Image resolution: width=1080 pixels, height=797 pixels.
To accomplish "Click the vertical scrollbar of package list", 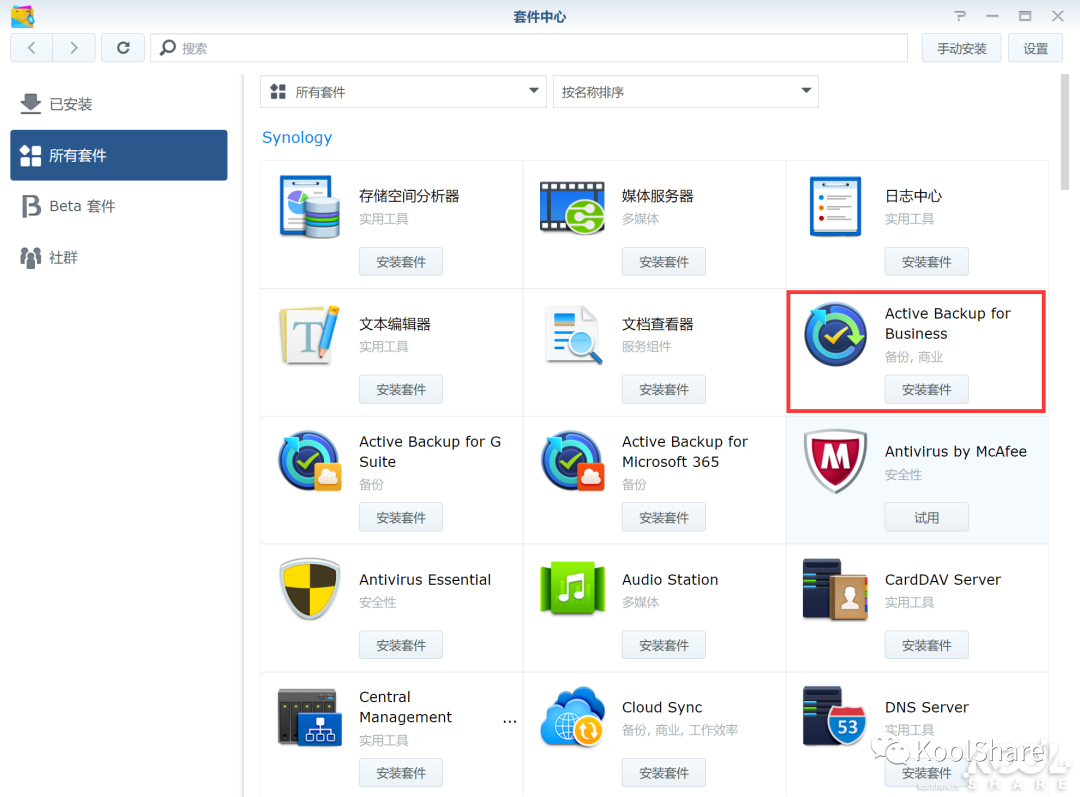I will [1065, 132].
